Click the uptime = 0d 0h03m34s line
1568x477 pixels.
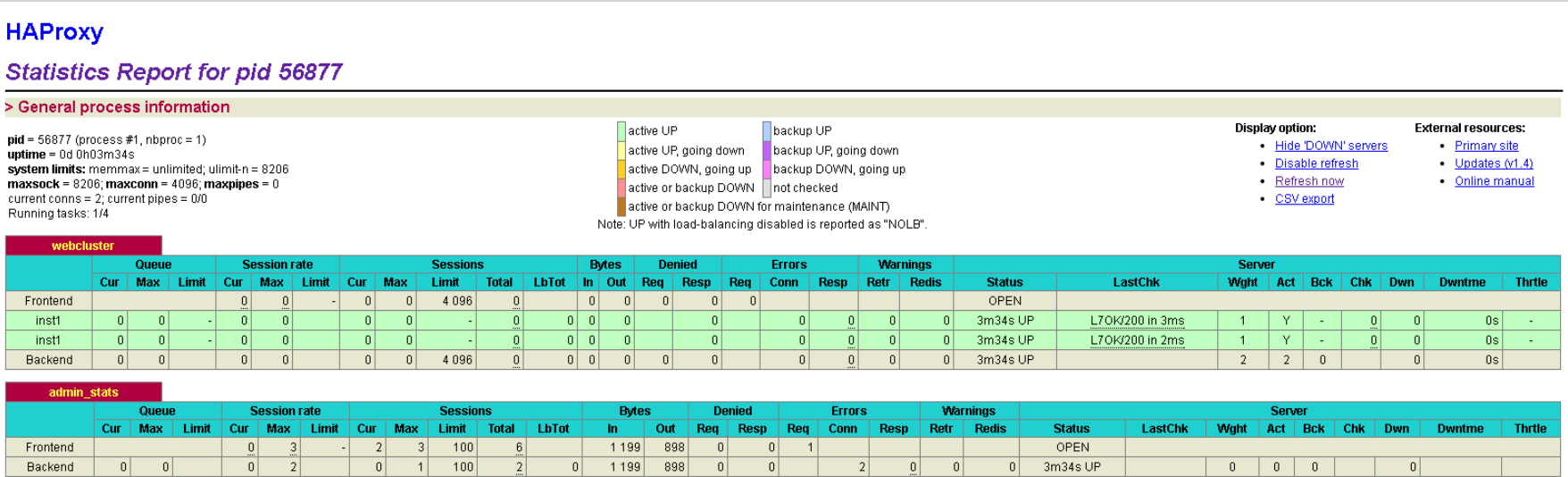pos(71,155)
